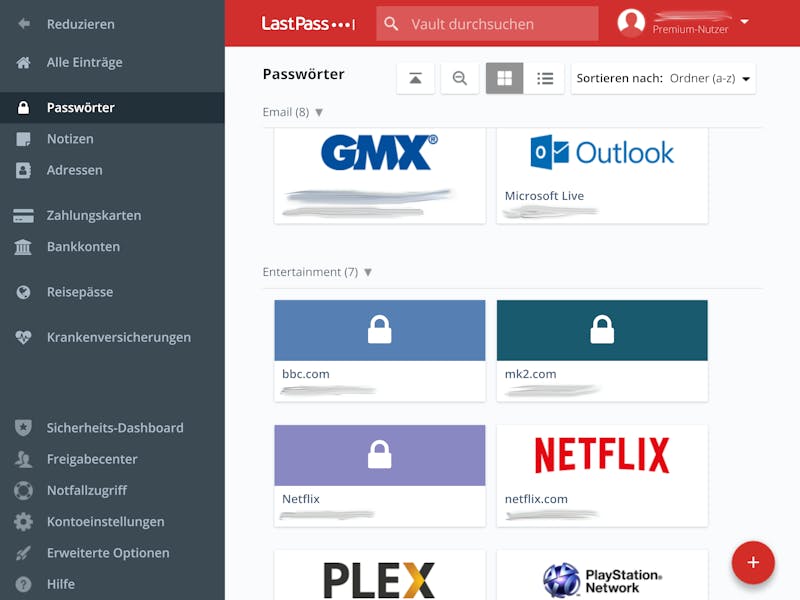
Task: Open Bankkonten section
Action: 84,246
